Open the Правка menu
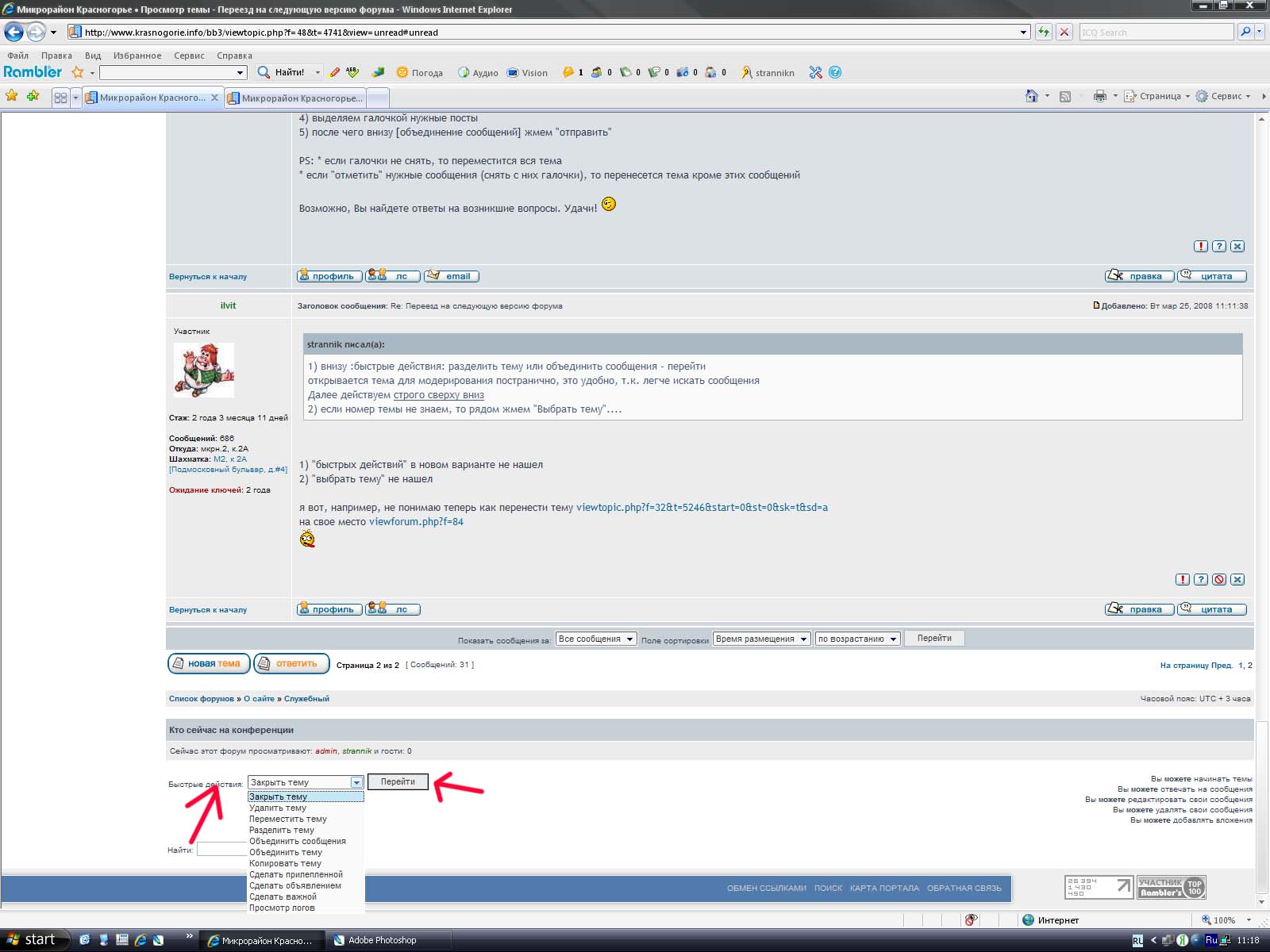The image size is (1270, 952). click(x=56, y=56)
